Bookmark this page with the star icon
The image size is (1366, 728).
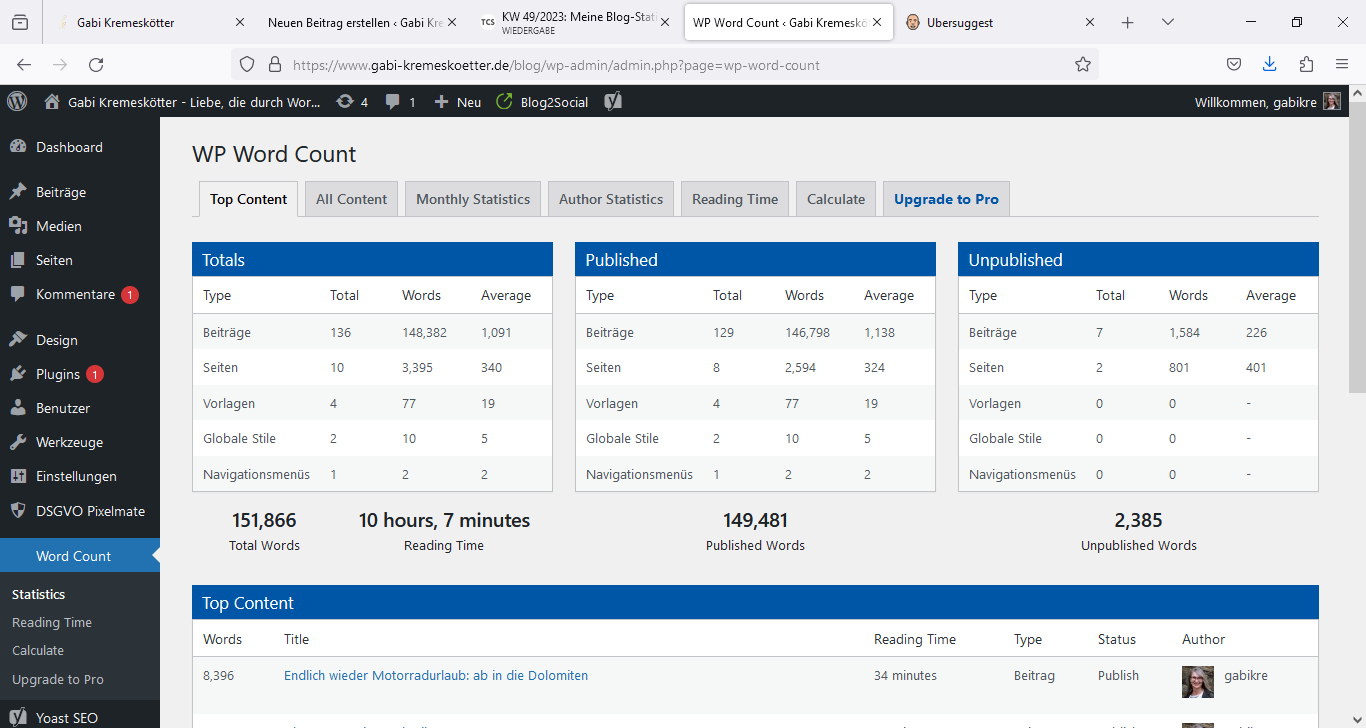[x=1082, y=65]
